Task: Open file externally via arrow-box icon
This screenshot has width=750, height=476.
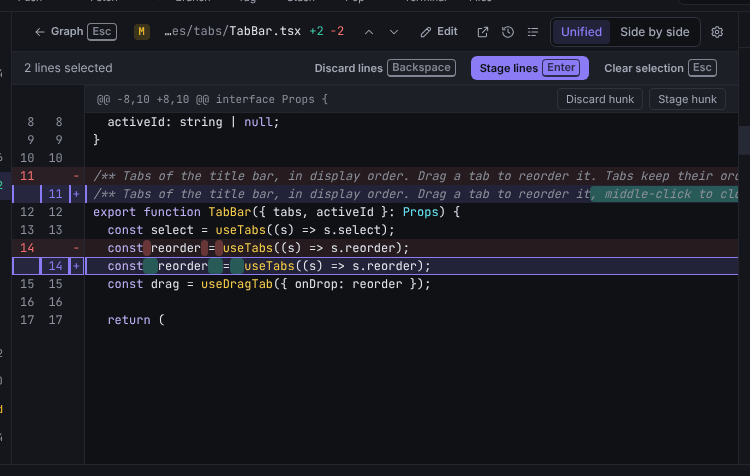Action: coord(483,32)
